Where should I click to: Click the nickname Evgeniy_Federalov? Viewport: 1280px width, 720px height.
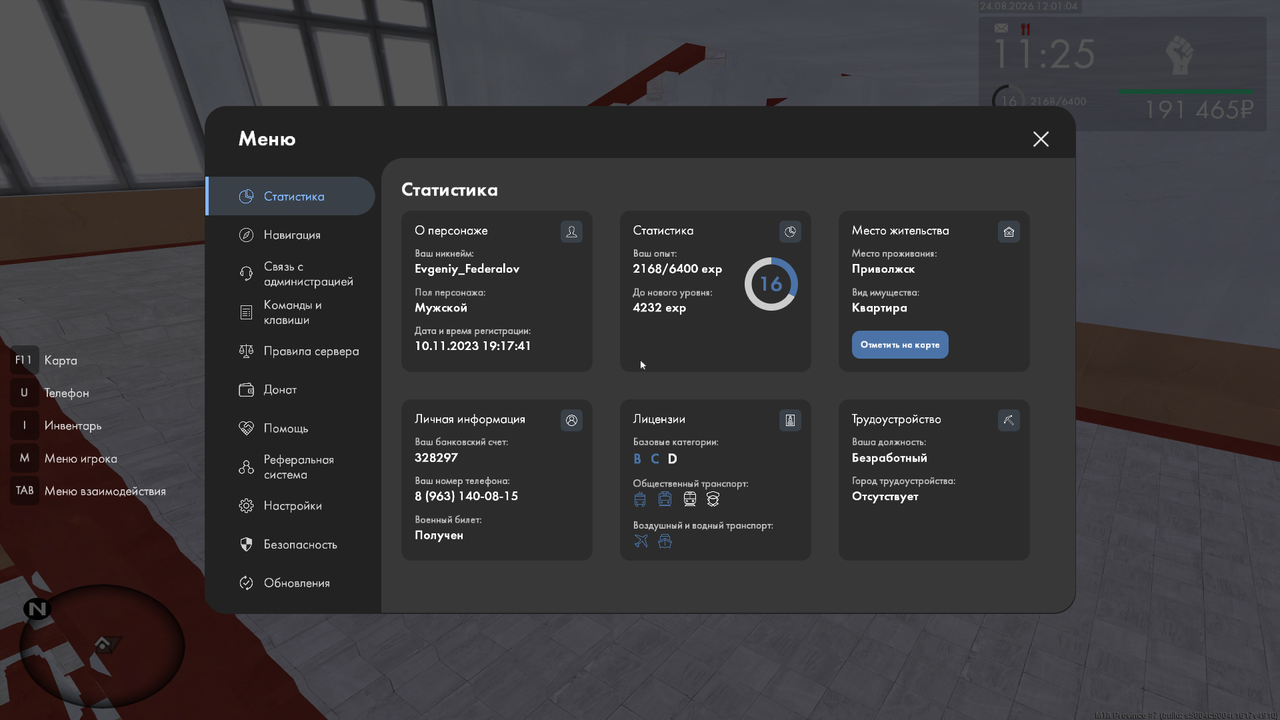(467, 269)
